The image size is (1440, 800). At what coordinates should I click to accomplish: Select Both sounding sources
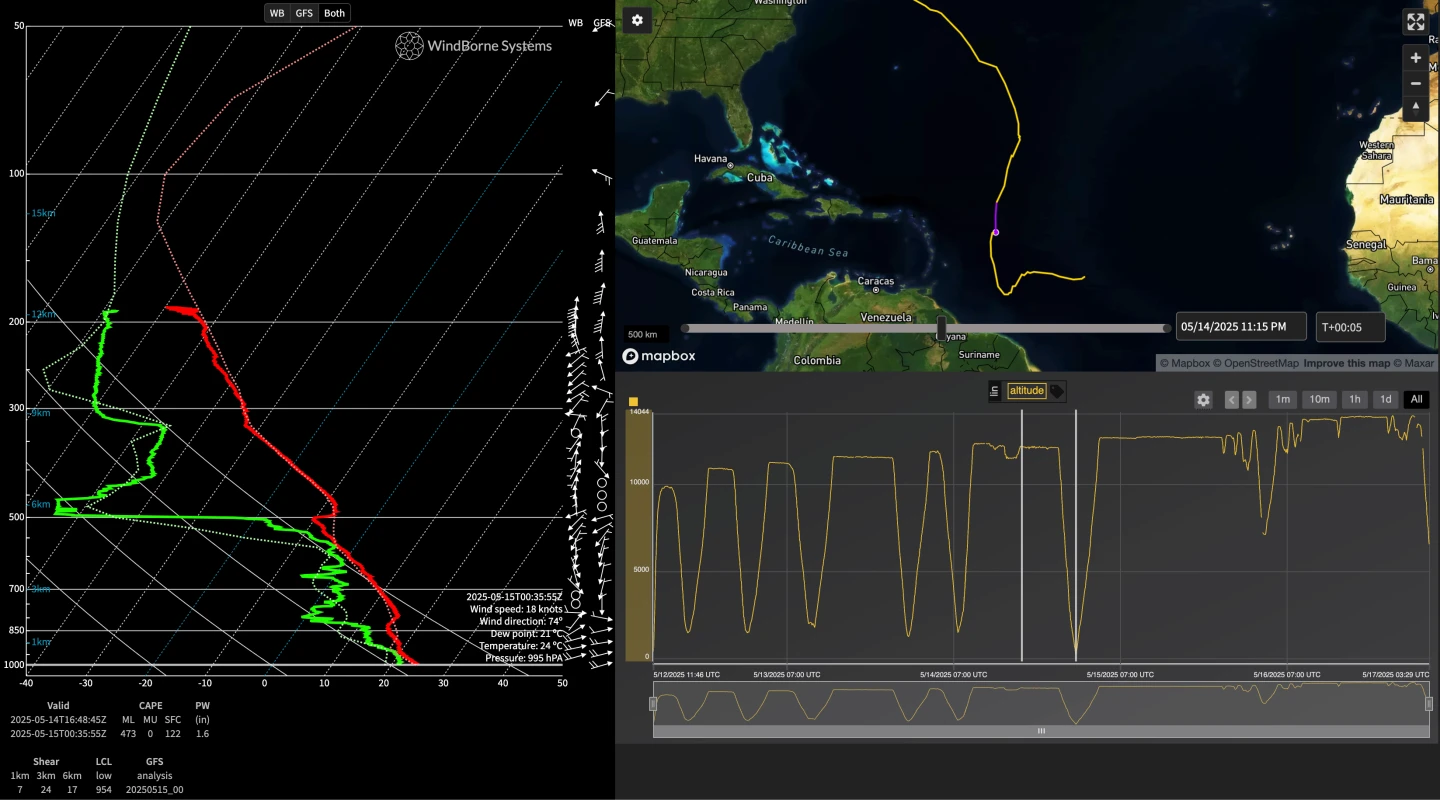coord(335,13)
